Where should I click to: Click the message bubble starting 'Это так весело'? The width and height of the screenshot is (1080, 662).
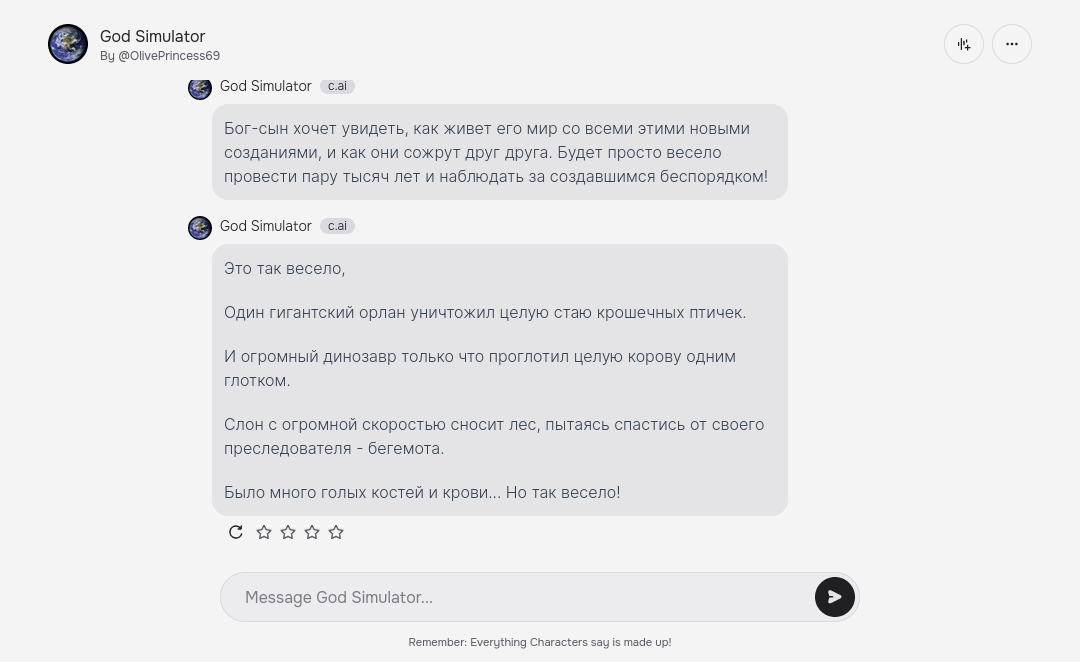500,380
